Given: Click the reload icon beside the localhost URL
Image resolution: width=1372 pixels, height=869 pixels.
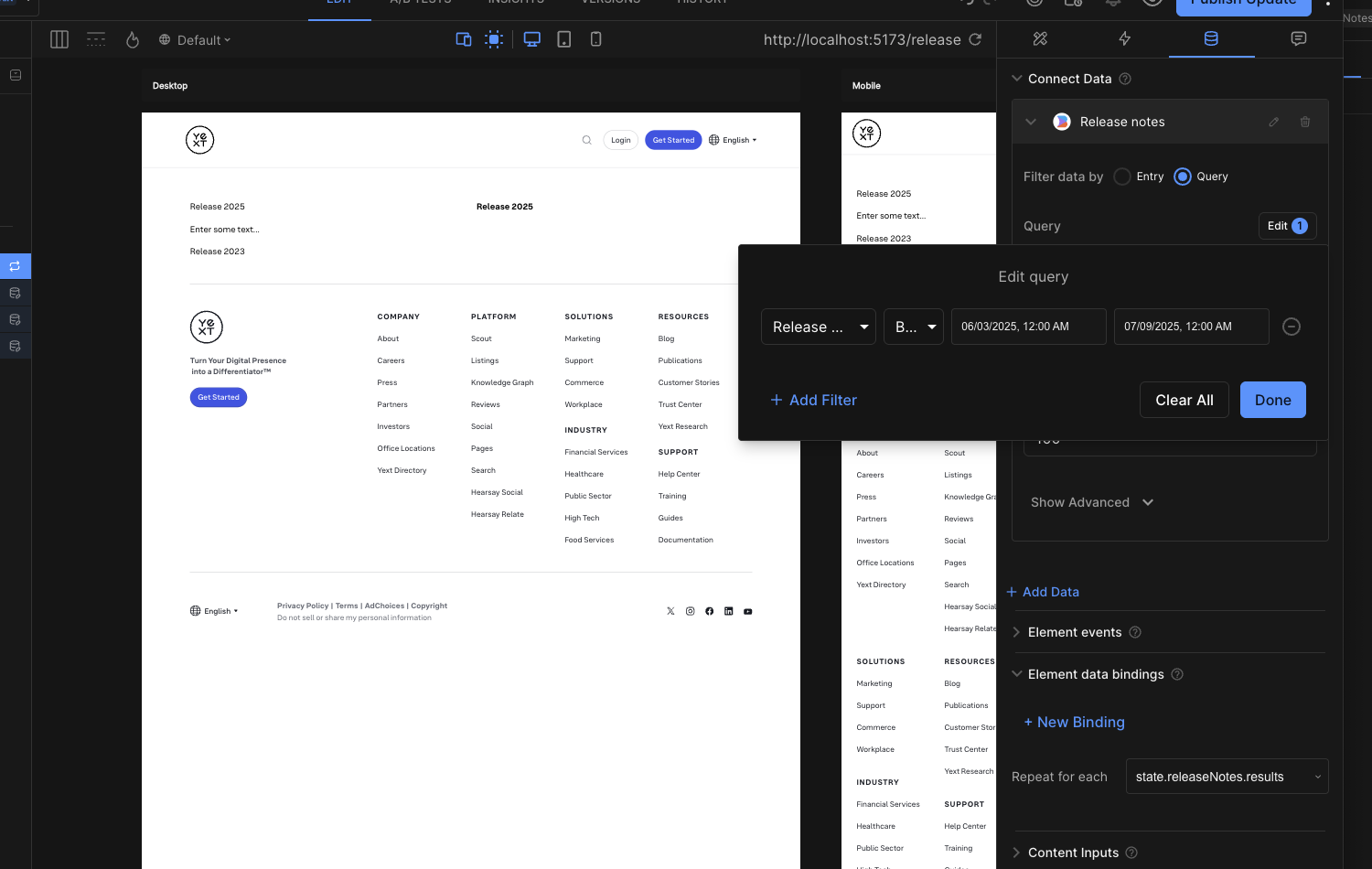Looking at the screenshot, I should [975, 39].
